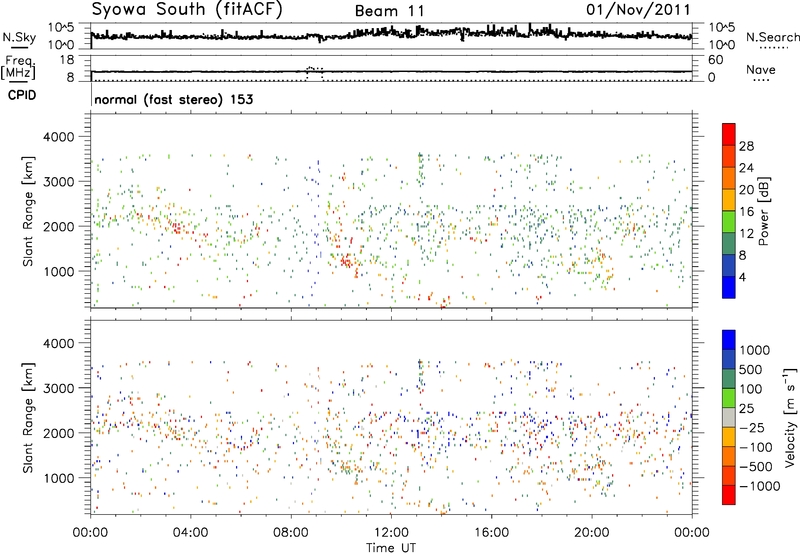Viewport: 800px width, 554px height.
Task: Click the right '10^0' noise axis tick
Action: tap(722, 45)
